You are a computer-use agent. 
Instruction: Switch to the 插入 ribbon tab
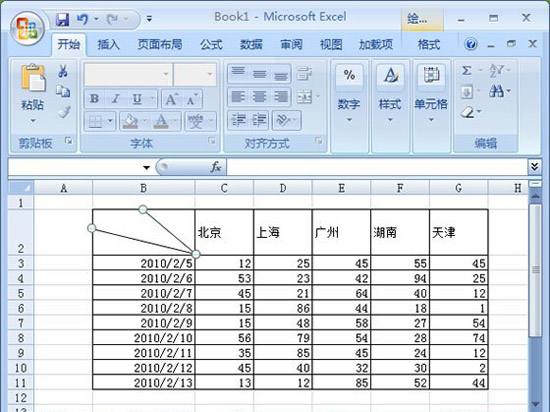[x=108, y=45]
